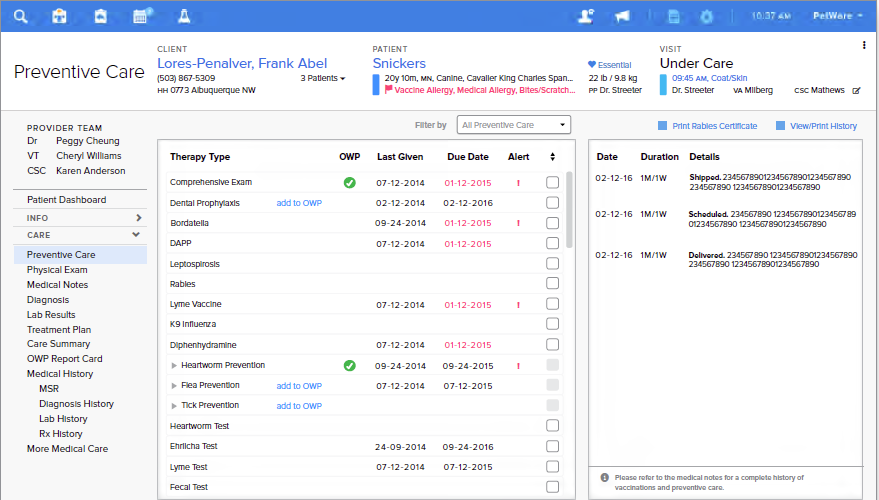Open the medical kit icon in top bar
This screenshot has height=500, width=879.
[x=59, y=16]
